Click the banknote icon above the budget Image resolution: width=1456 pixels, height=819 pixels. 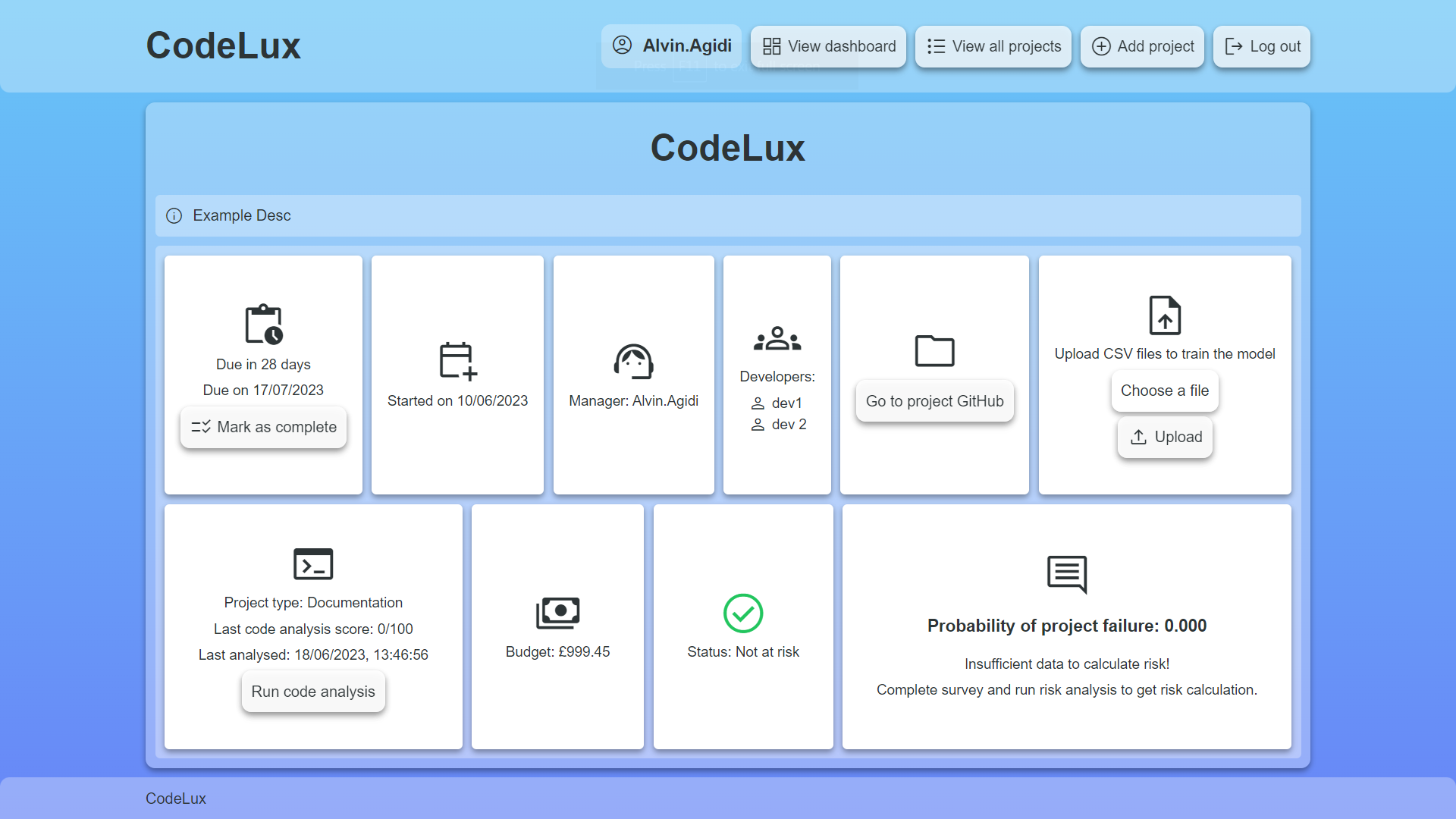(557, 613)
